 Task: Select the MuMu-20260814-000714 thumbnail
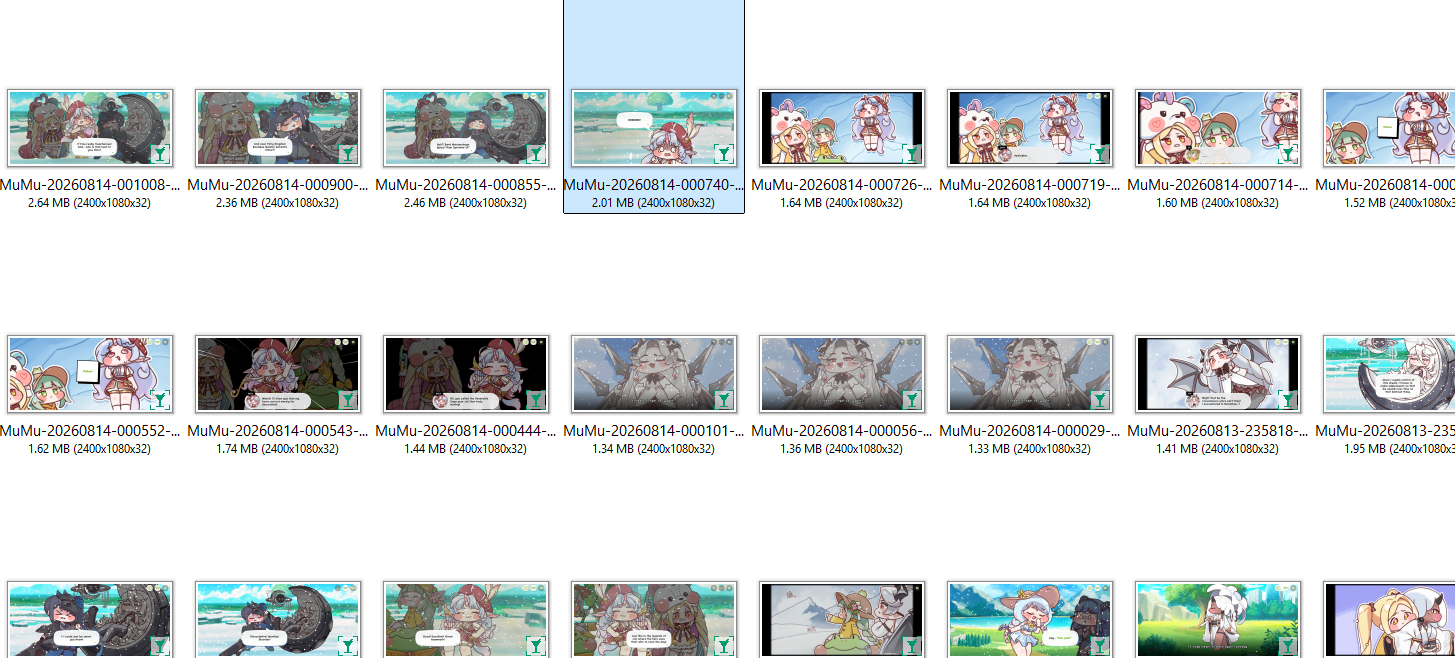point(1218,128)
